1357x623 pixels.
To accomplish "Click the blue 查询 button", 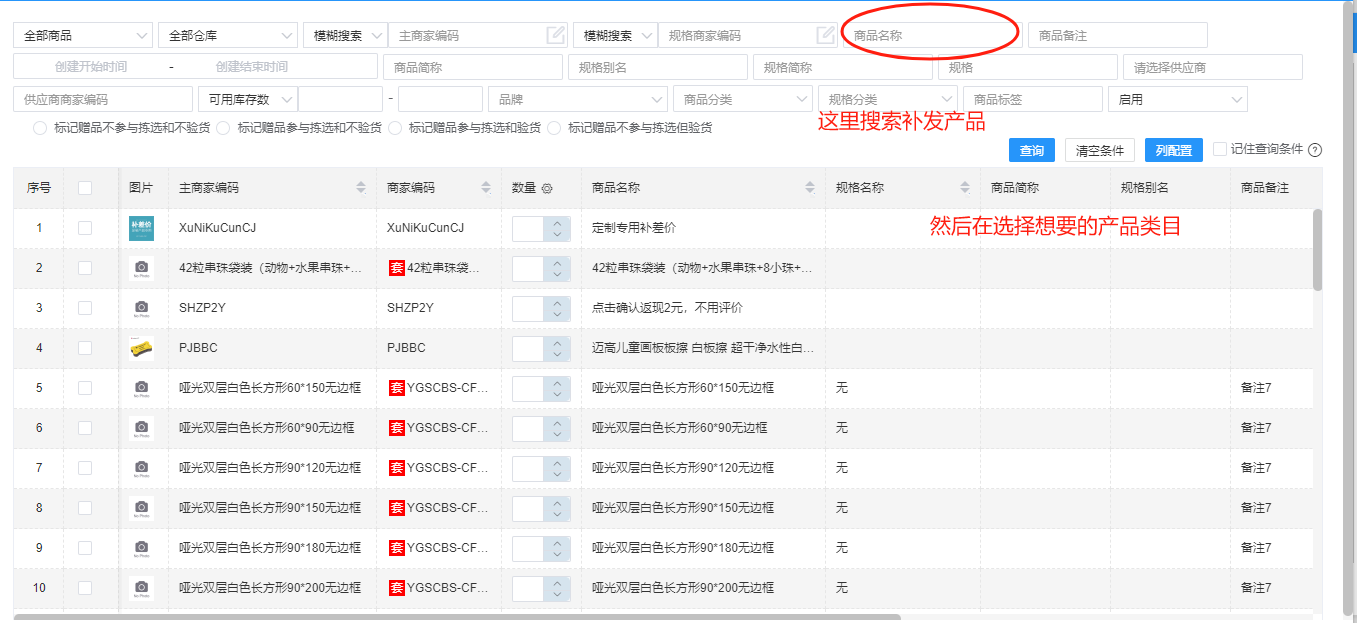I will [1032, 150].
